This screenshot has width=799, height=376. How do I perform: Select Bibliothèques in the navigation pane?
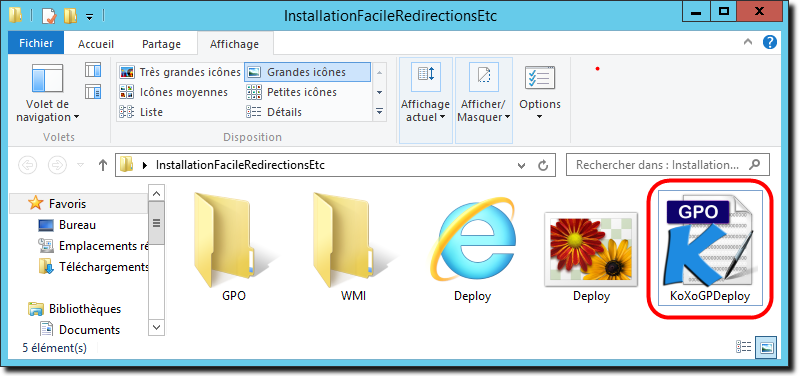point(75,309)
